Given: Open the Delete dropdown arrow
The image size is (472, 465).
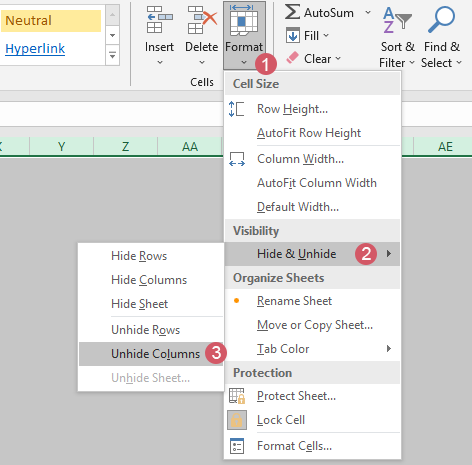Looking at the screenshot, I should click(202, 62).
